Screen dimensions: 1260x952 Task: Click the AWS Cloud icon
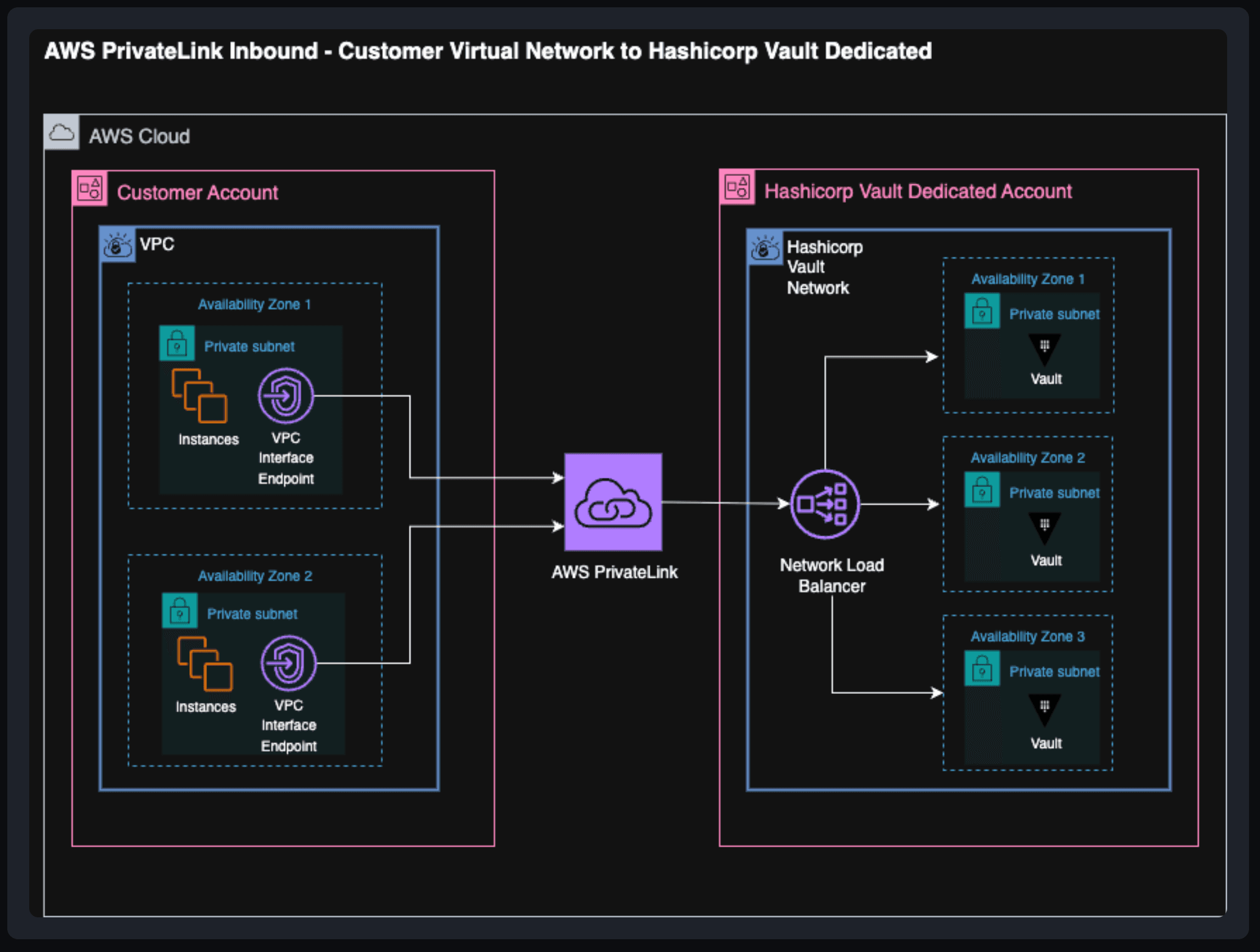point(61,133)
